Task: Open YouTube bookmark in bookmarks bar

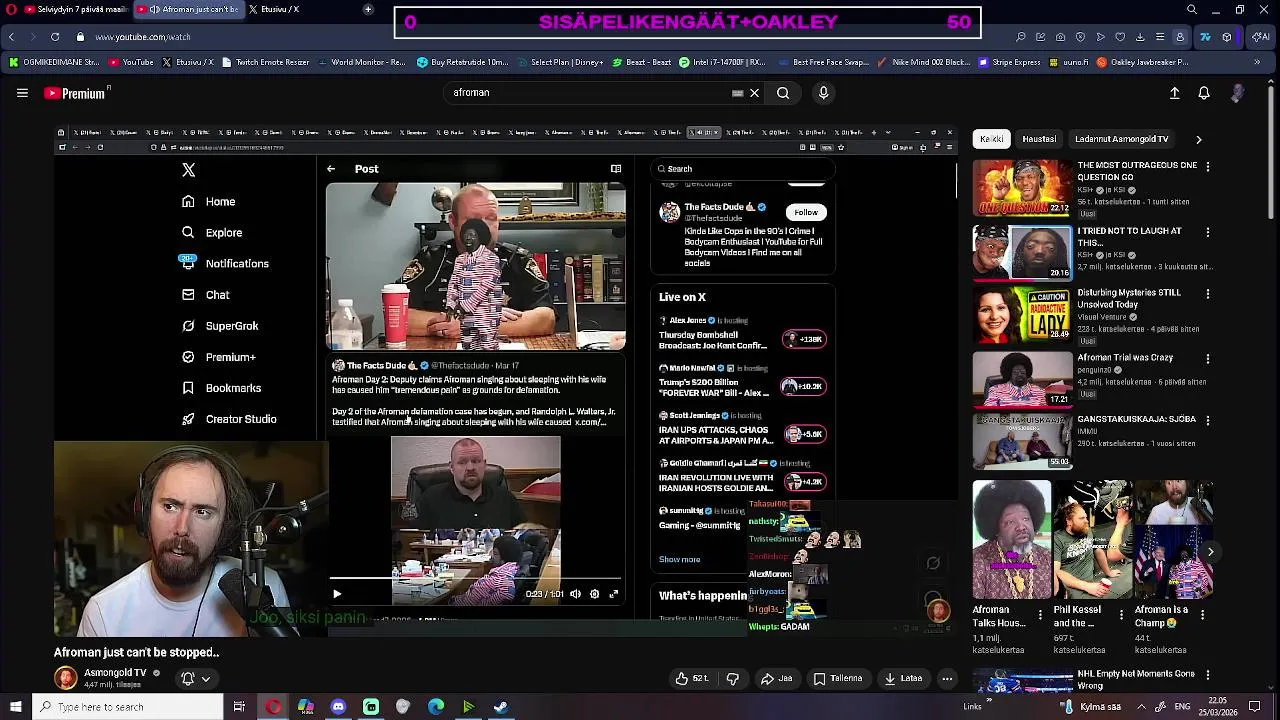Action: tap(131, 62)
